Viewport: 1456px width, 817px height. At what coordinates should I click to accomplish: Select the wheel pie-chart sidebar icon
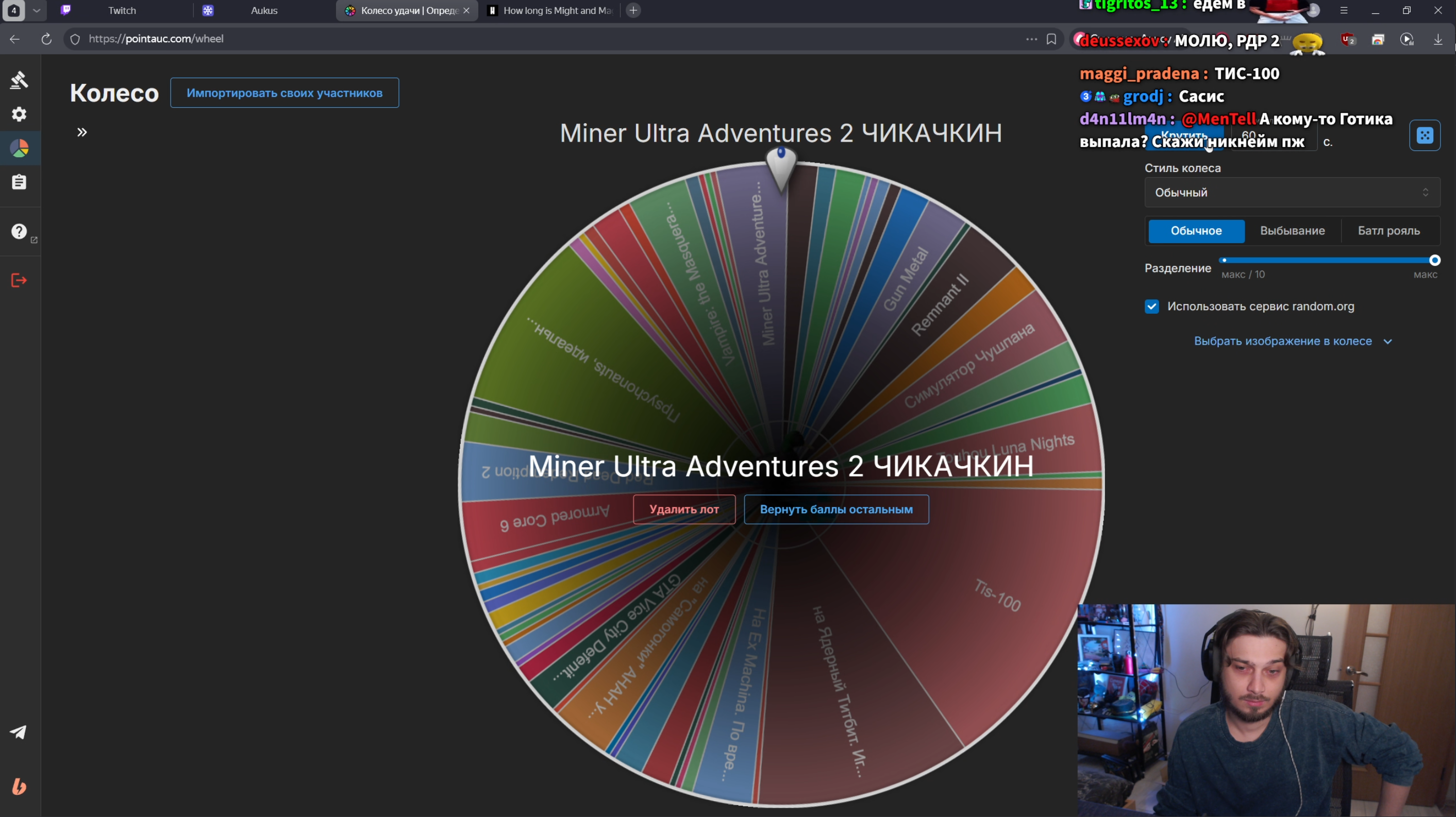(x=19, y=148)
